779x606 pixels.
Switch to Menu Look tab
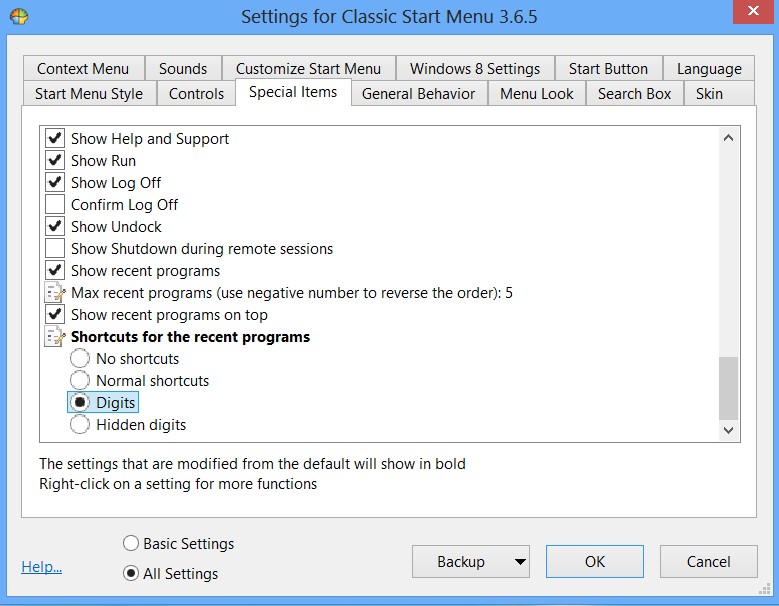click(537, 93)
